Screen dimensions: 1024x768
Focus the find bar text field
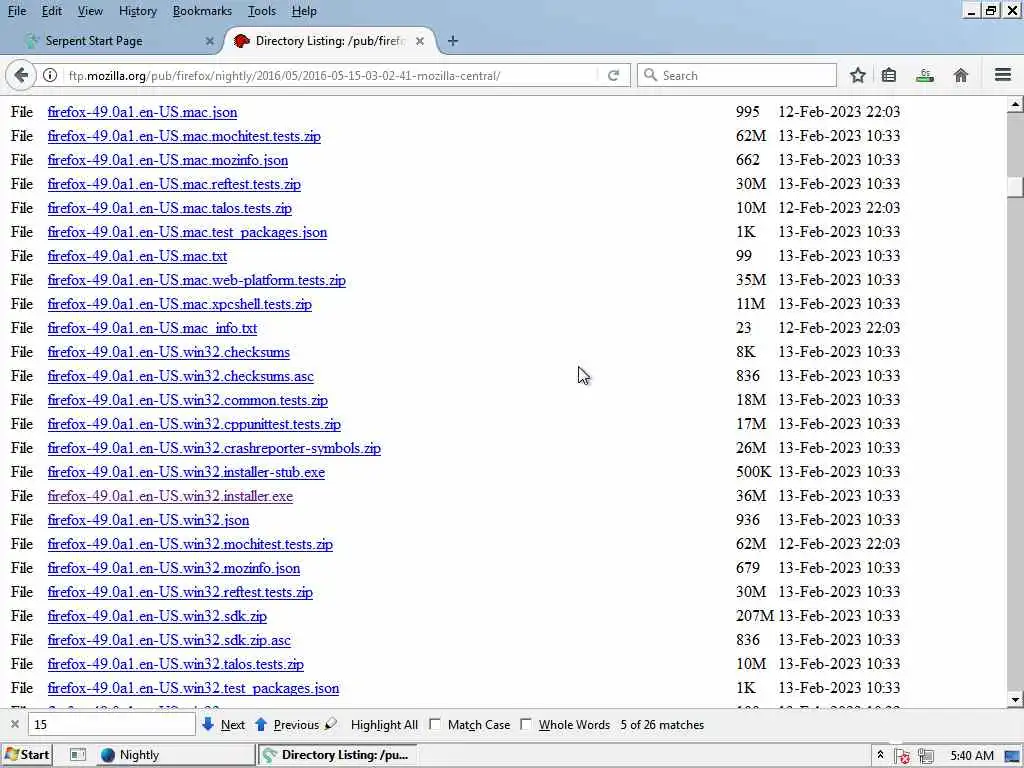point(112,724)
